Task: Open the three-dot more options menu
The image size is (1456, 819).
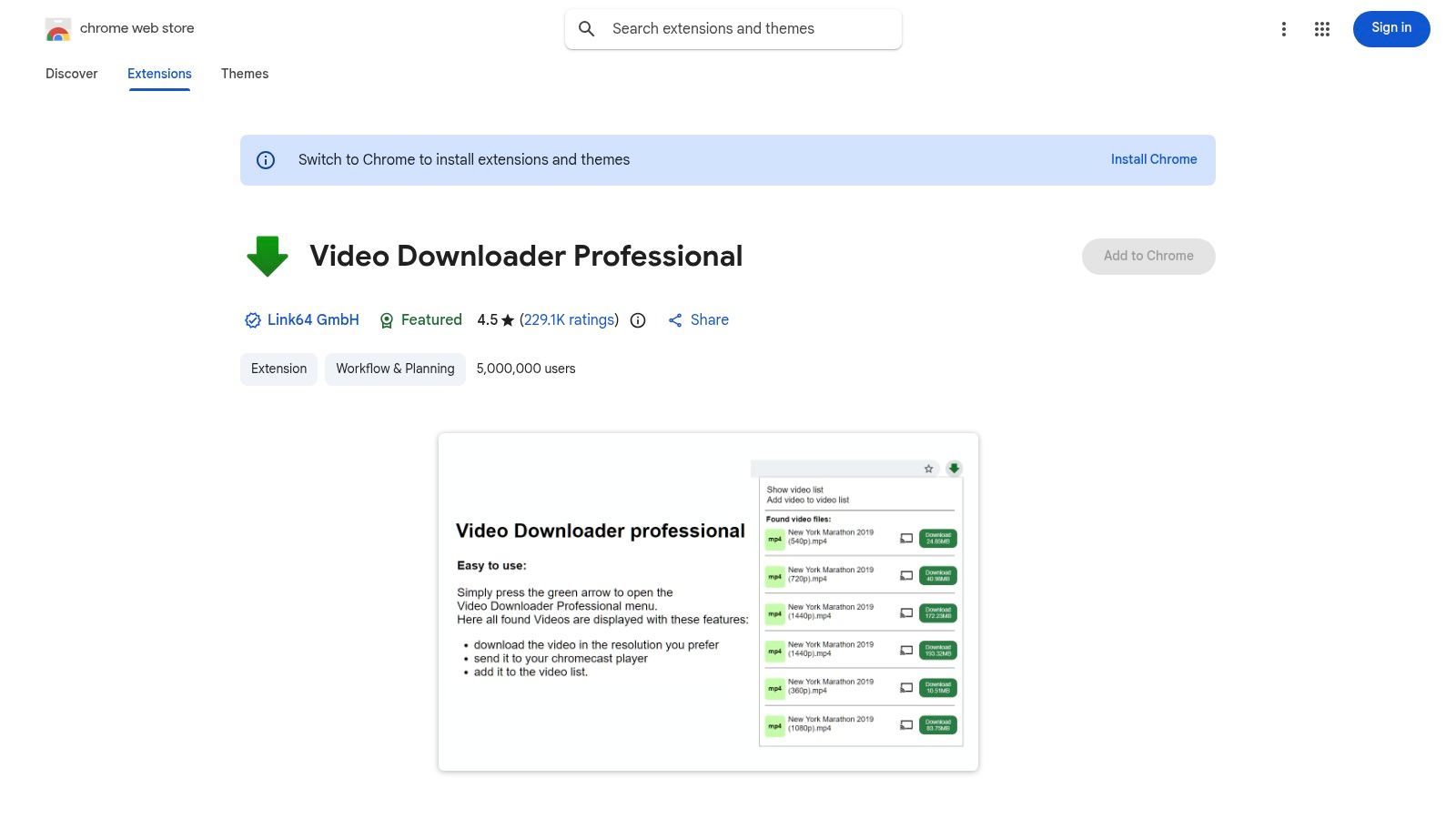Action: click(x=1284, y=29)
